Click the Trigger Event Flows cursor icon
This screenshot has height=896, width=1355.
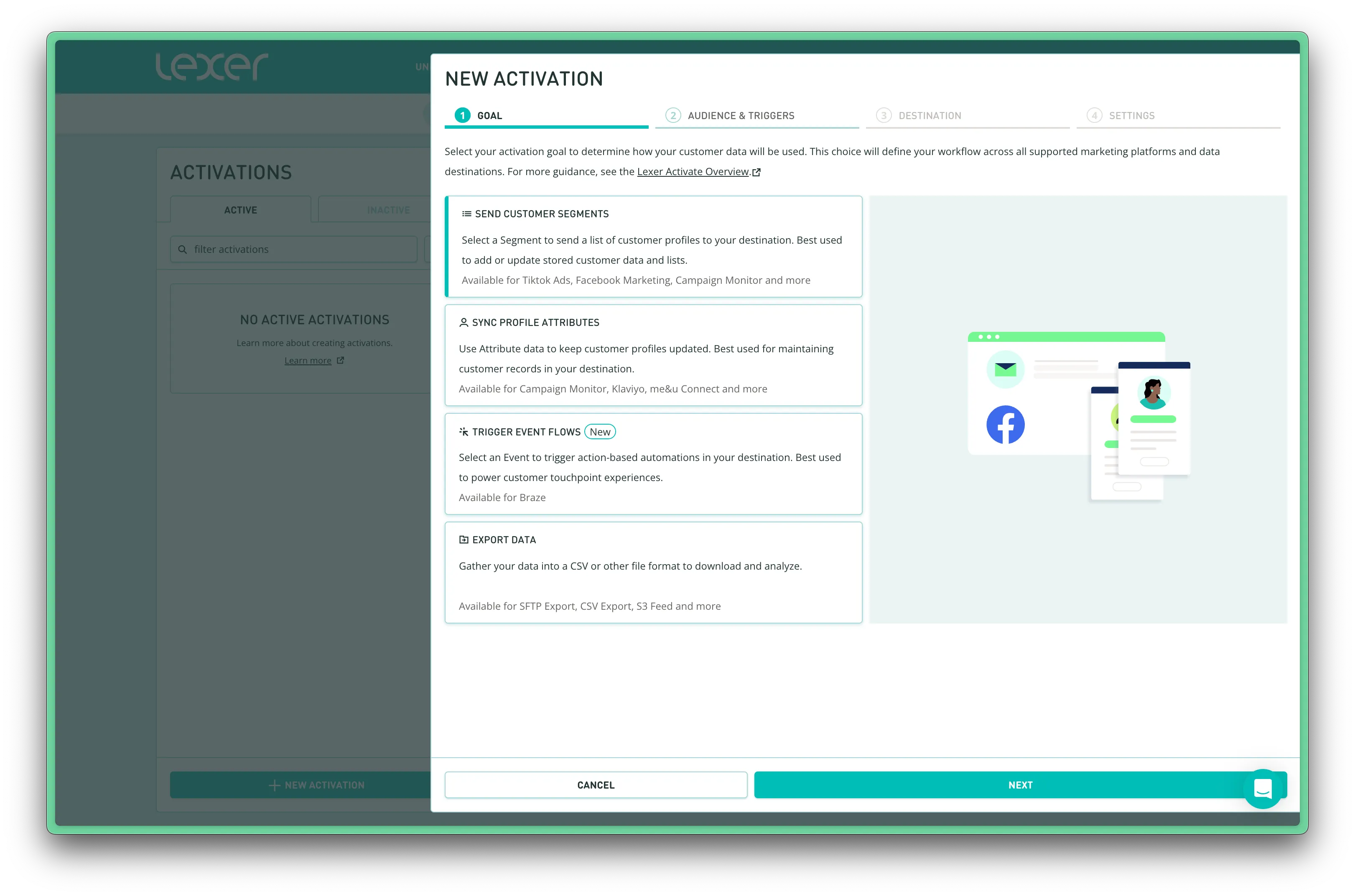[x=464, y=431]
